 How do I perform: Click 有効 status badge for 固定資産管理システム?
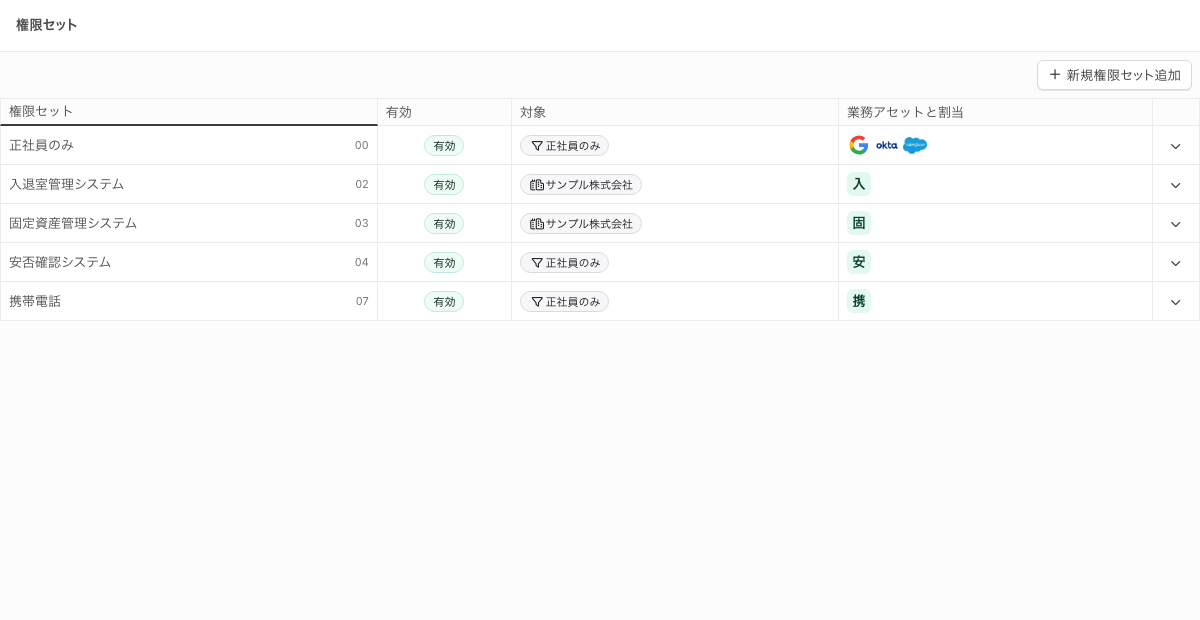[444, 224]
